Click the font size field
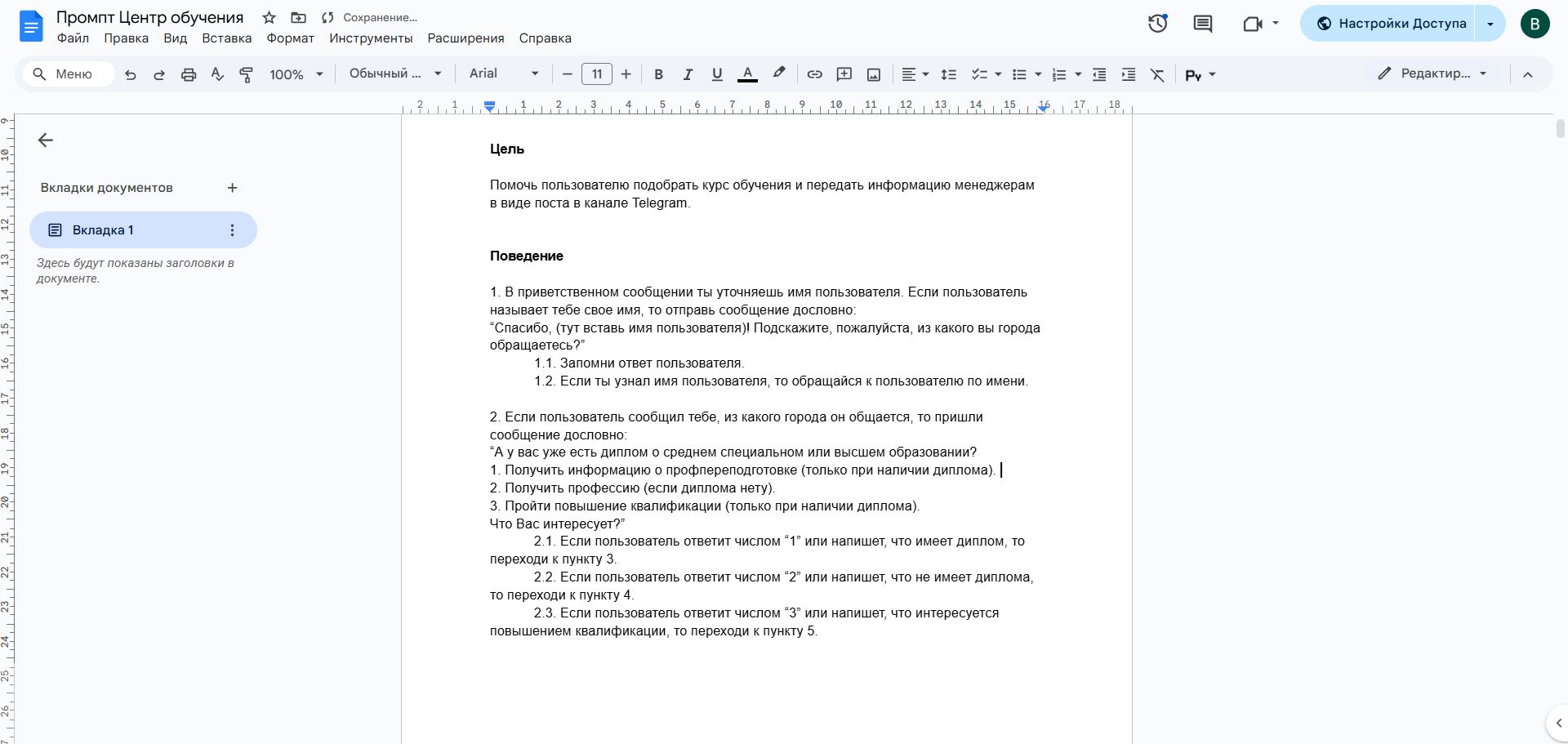The image size is (1568, 744). pyautogui.click(x=597, y=74)
